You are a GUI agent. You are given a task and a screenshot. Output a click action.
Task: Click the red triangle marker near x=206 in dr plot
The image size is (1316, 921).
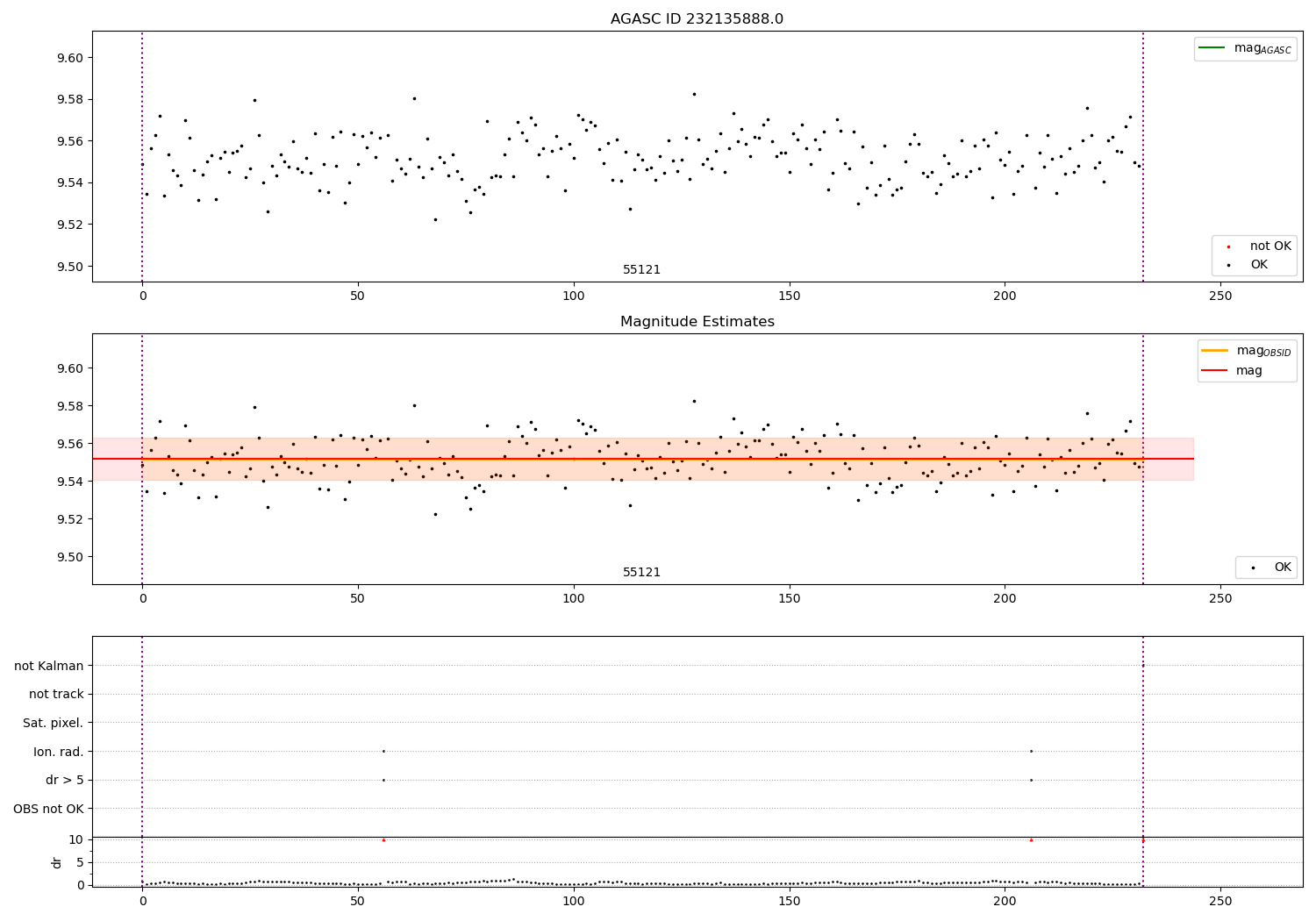pyautogui.click(x=1031, y=839)
